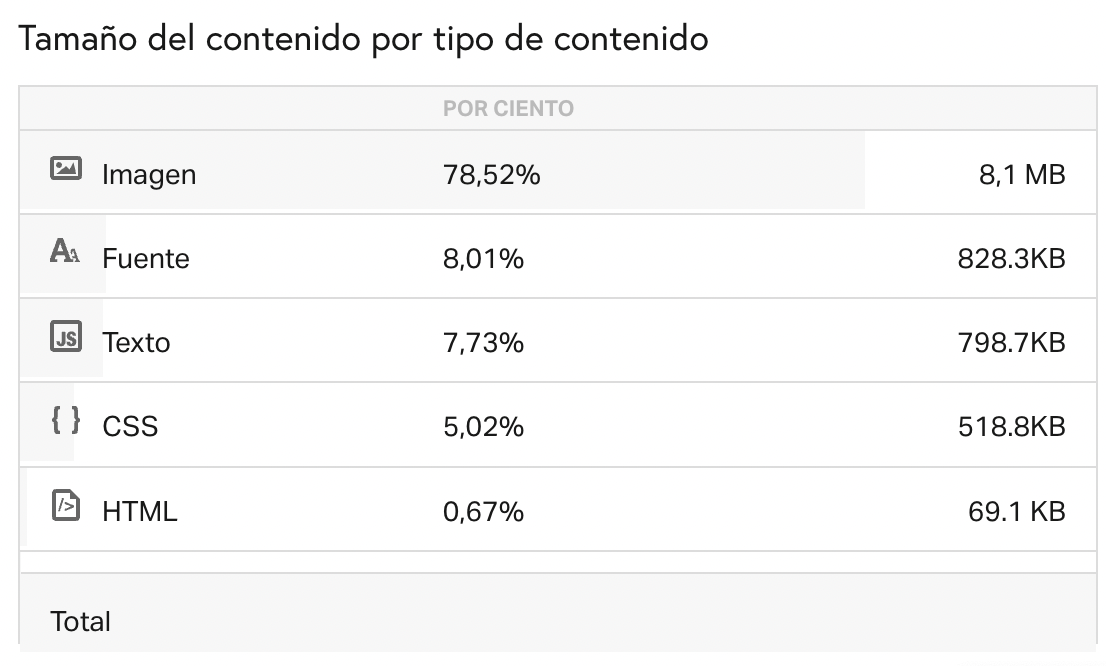
Task: Click the 8,1 MB size value
Action: [1022, 175]
